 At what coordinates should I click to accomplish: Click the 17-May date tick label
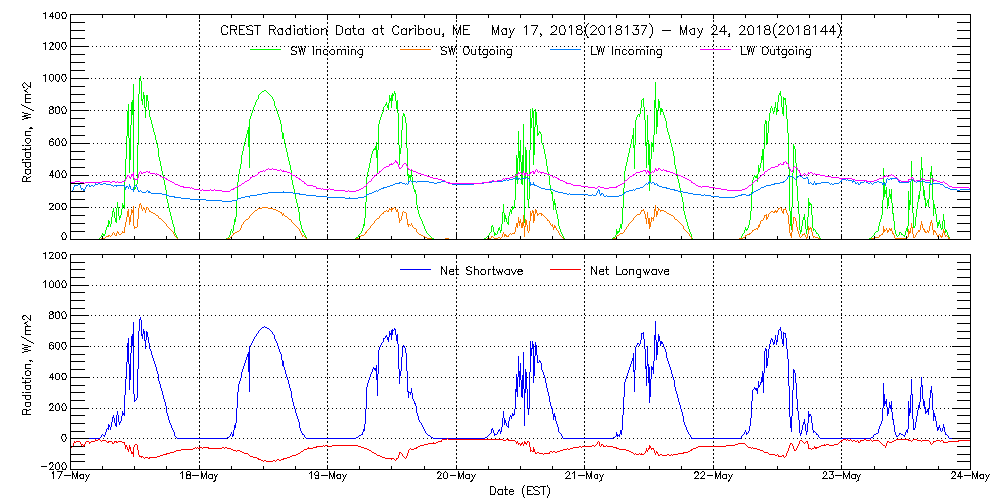[x=71, y=476]
